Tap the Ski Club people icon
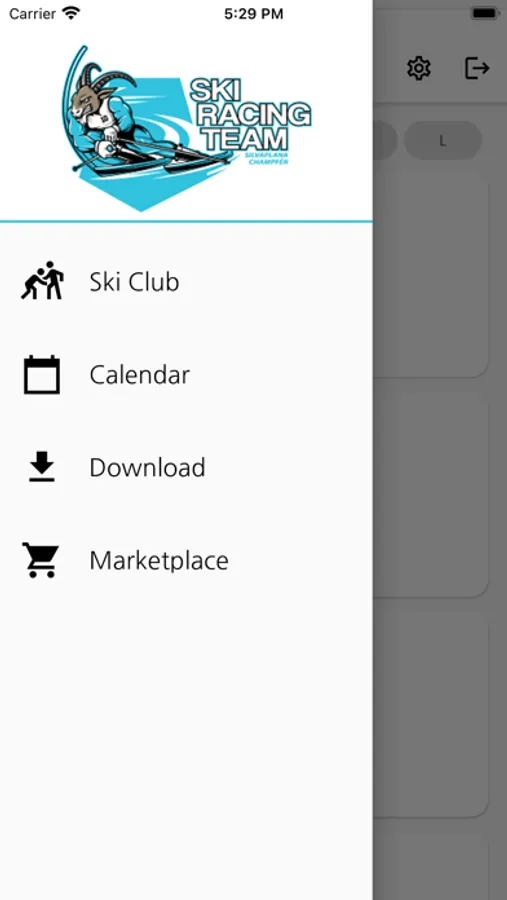Image resolution: width=507 pixels, height=900 pixels. tap(42, 281)
